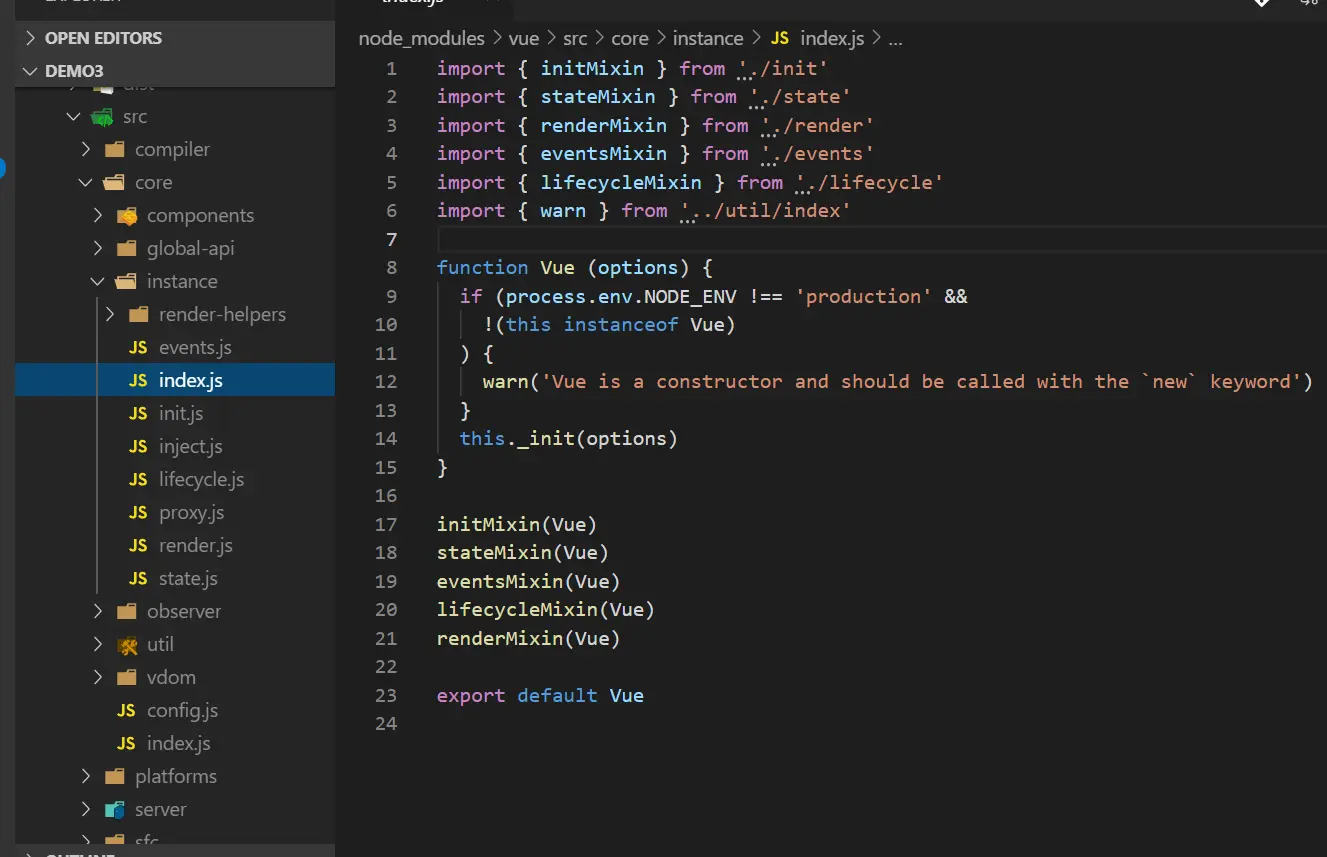Image resolution: width=1327 pixels, height=857 pixels.
Task: Click the global-api folder icon
Action: coord(127,249)
